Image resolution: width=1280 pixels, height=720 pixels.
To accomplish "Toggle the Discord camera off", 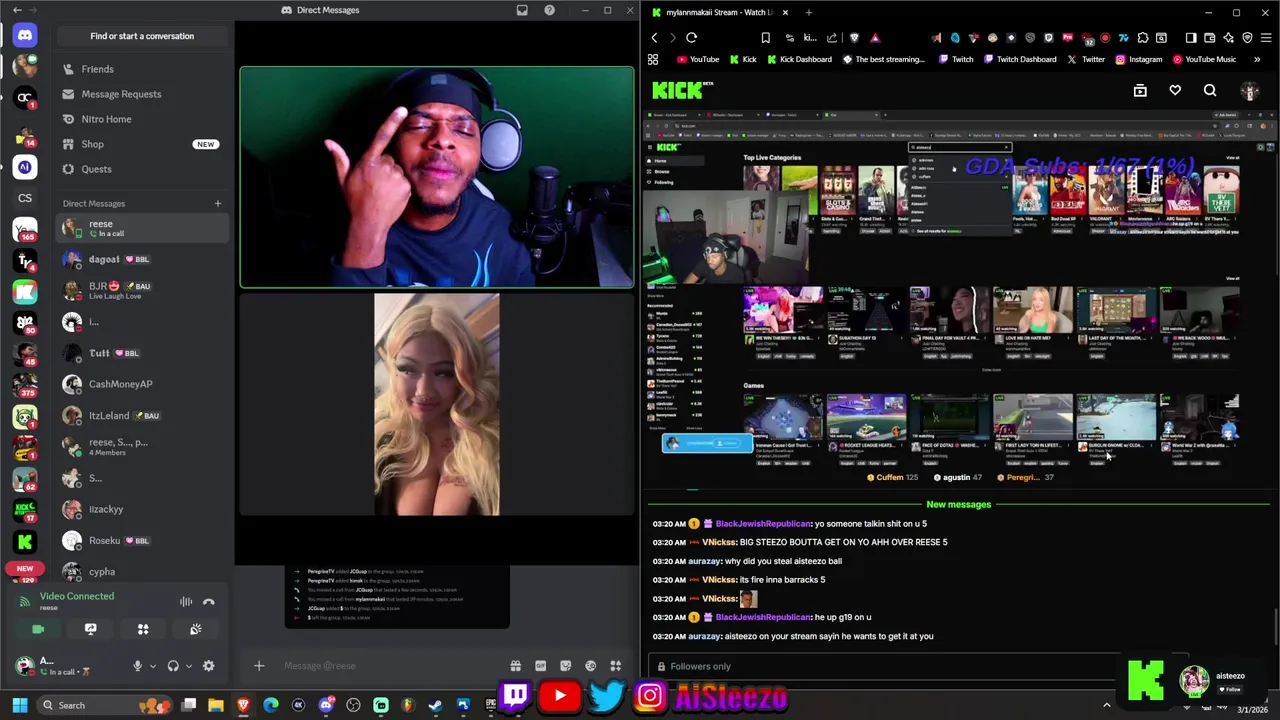I will coord(38,629).
